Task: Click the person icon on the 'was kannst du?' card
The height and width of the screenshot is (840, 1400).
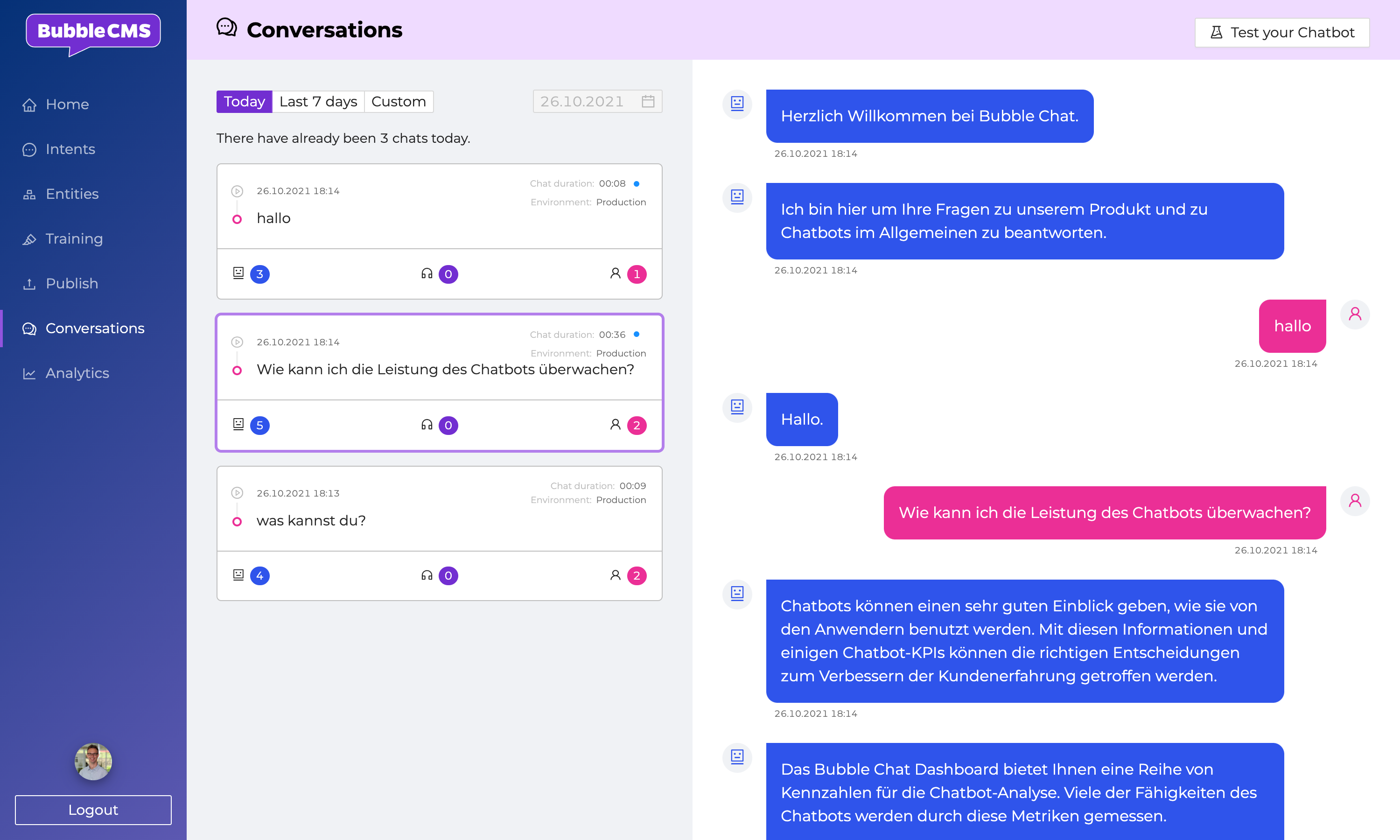Action: tap(615, 575)
